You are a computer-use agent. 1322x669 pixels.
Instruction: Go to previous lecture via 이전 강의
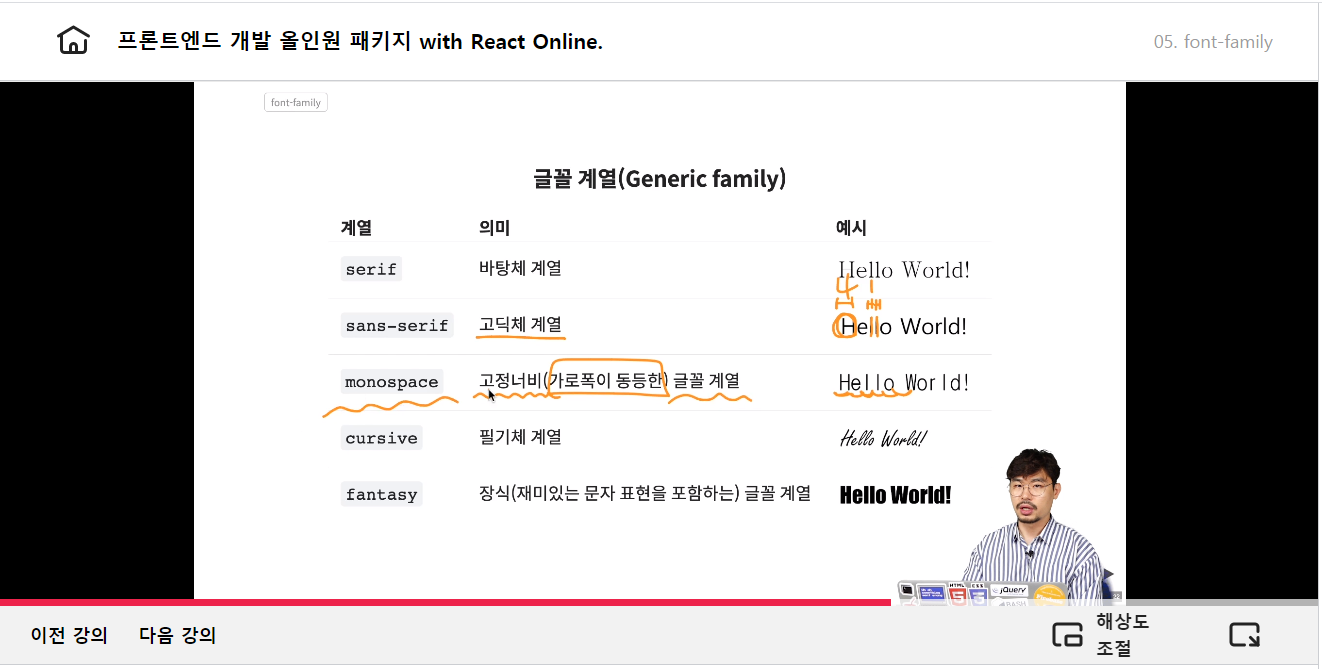69,635
